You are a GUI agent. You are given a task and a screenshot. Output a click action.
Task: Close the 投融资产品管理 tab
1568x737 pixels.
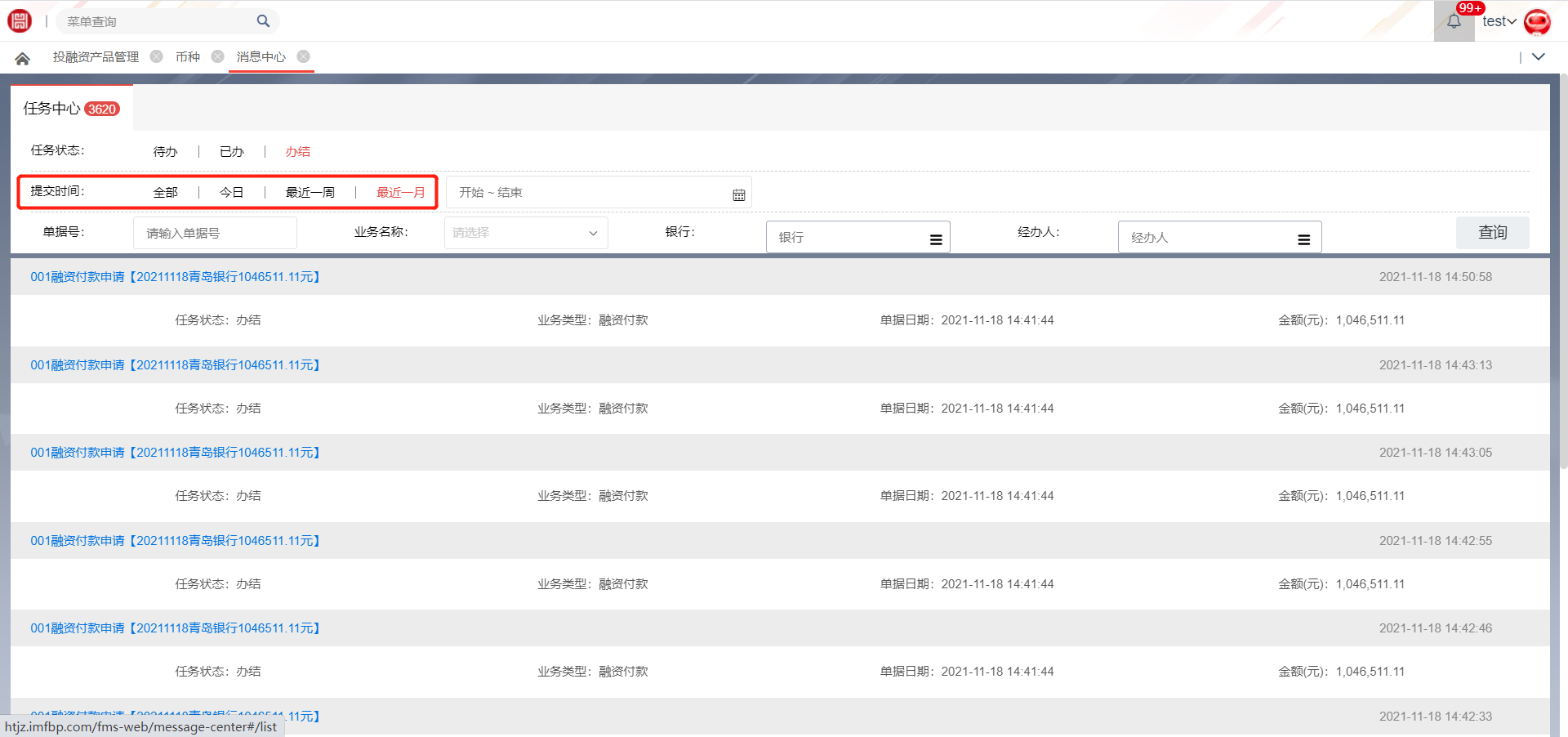pos(156,56)
